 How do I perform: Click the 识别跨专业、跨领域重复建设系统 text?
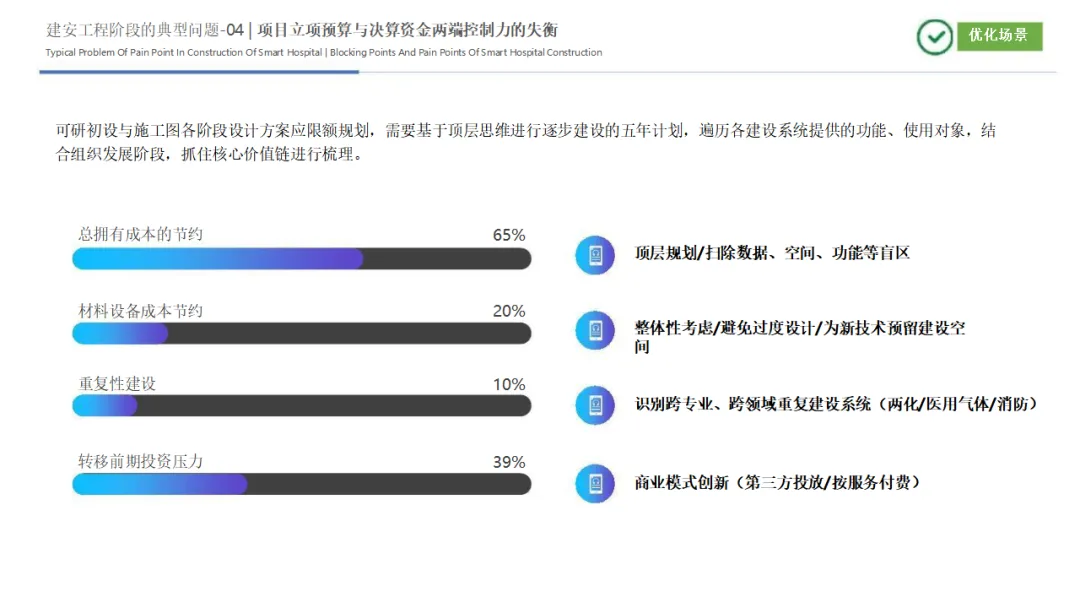coord(752,404)
